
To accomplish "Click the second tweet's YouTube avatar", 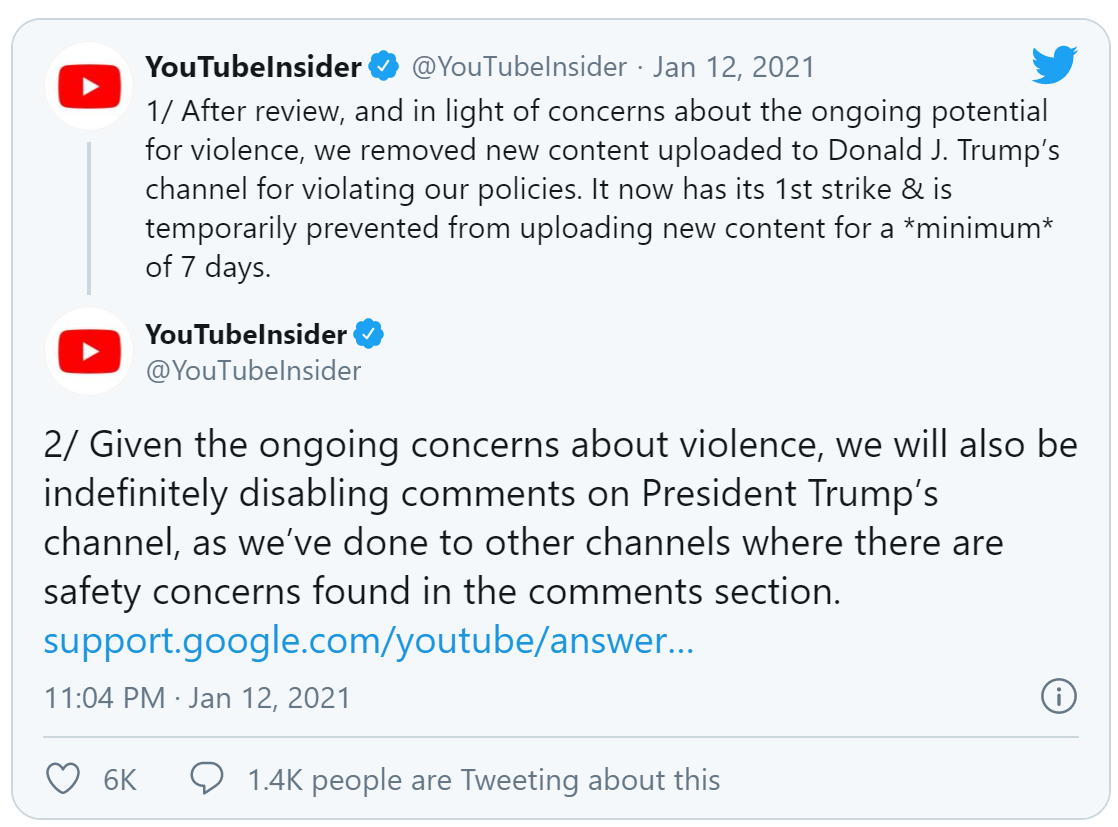I will click(89, 351).
